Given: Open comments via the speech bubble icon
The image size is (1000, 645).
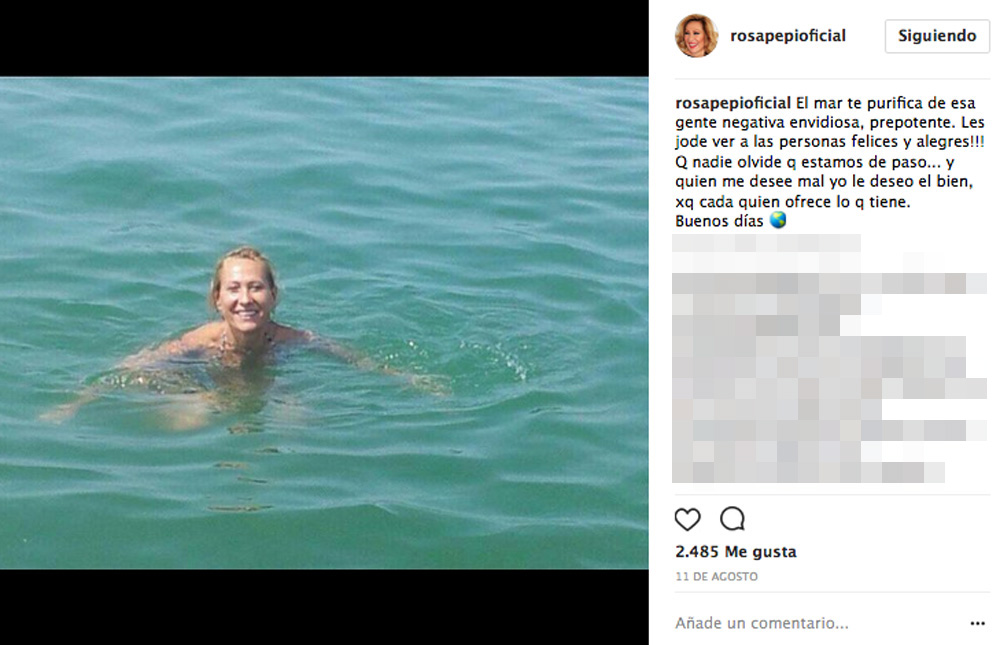Looking at the screenshot, I should point(733,519).
